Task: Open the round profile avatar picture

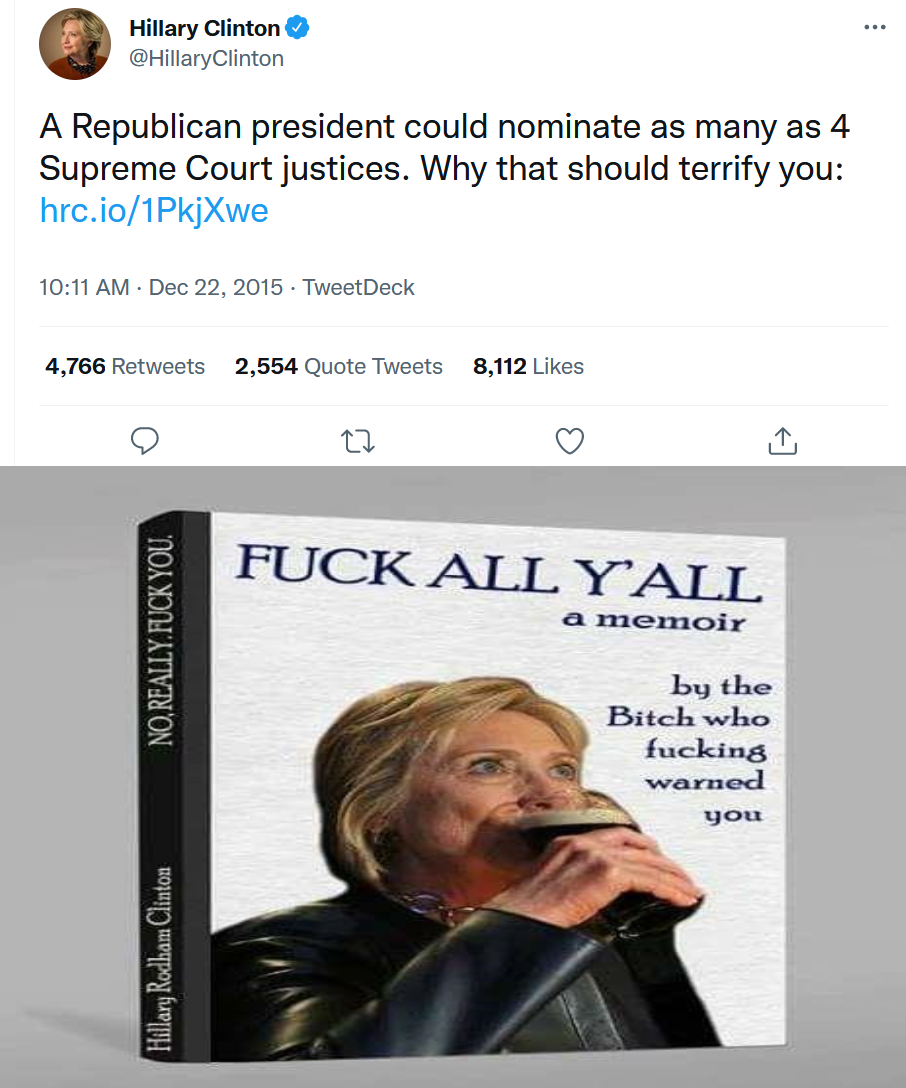Action: coord(73,46)
